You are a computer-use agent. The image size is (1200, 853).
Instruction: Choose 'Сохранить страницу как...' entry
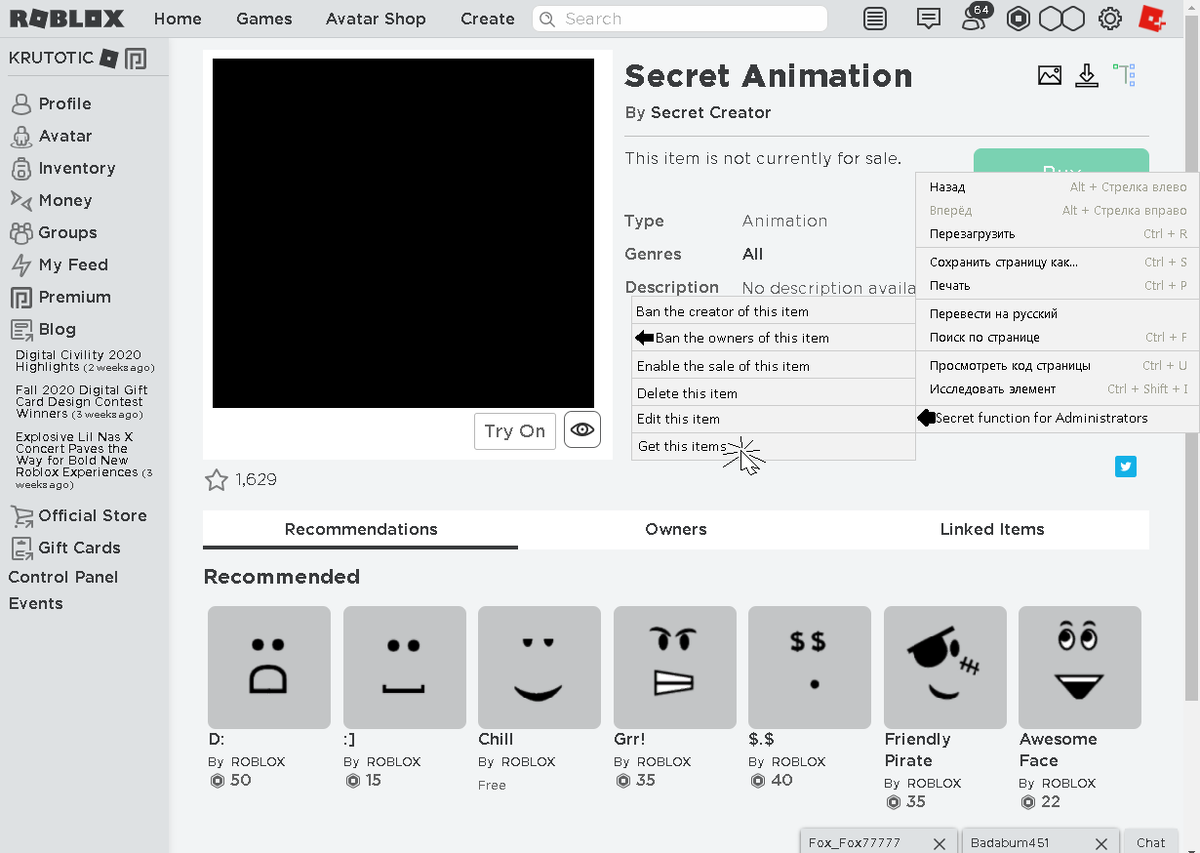click(x=1057, y=262)
